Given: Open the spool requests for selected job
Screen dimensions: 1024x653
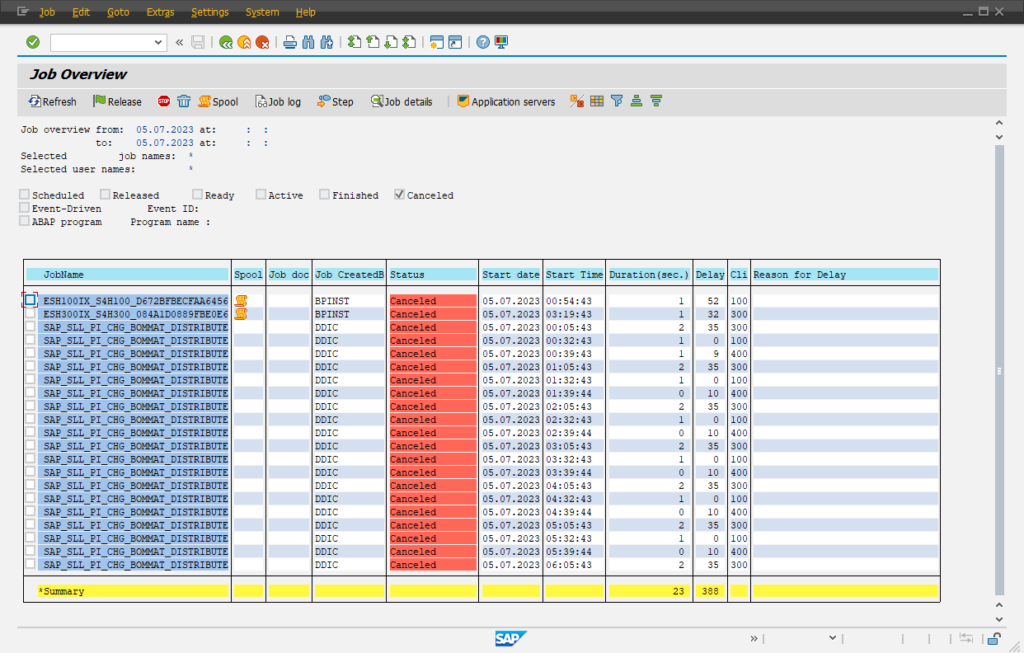Looking at the screenshot, I should coord(217,101).
